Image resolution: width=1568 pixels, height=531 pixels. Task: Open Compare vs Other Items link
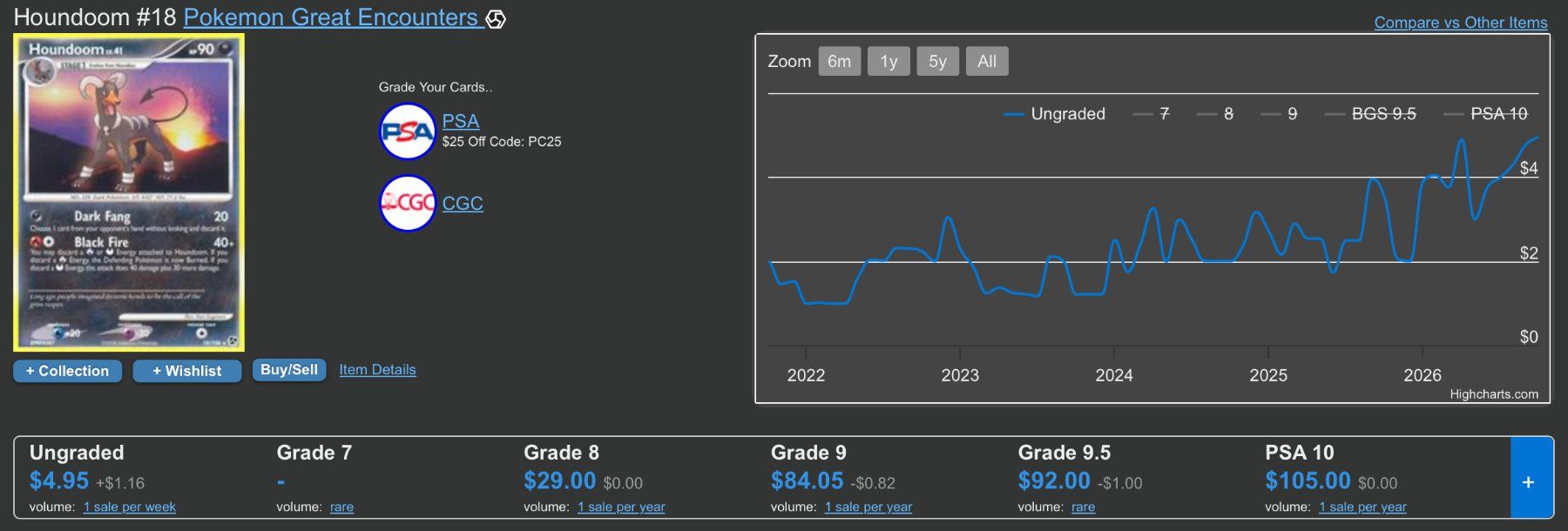(1461, 23)
